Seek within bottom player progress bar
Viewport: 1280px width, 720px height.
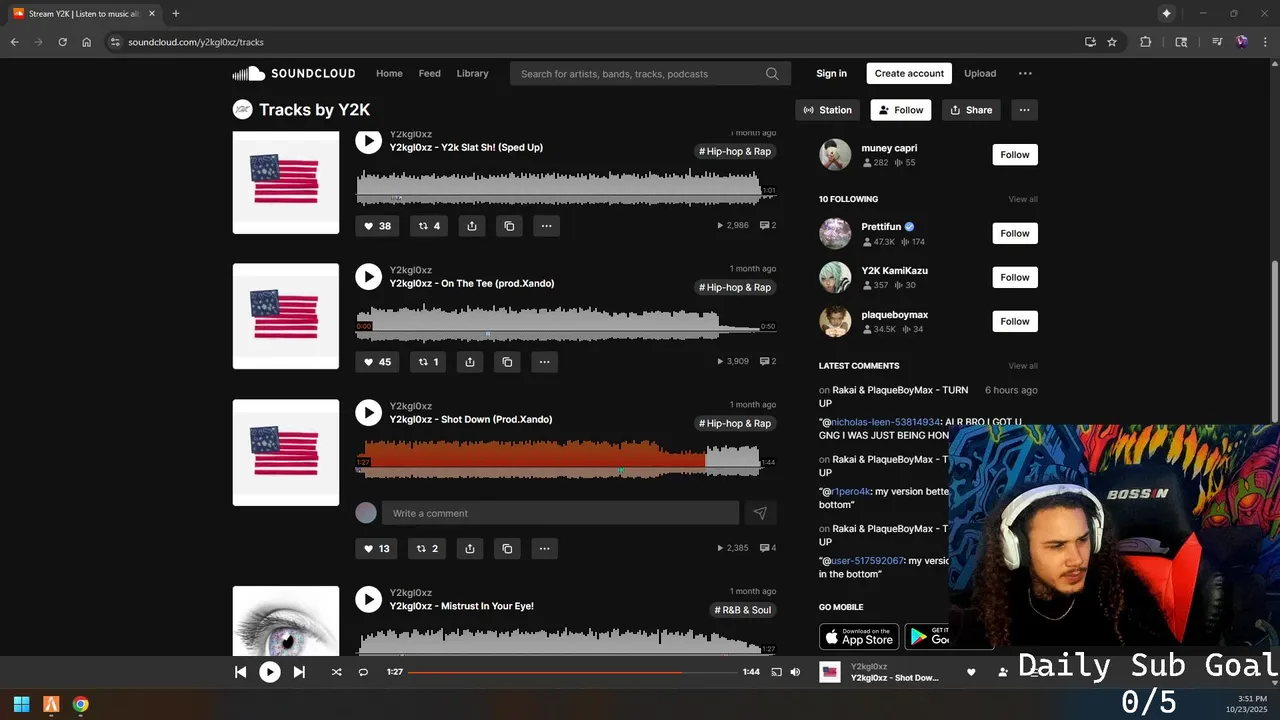572,672
